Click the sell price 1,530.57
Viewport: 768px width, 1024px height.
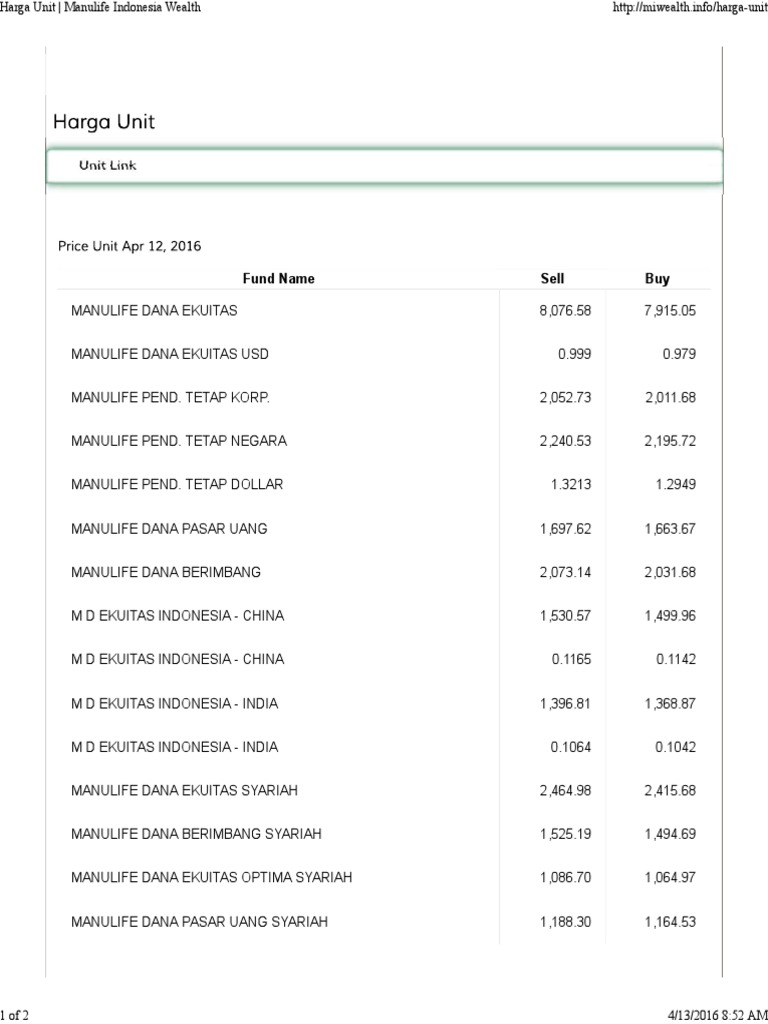point(565,616)
